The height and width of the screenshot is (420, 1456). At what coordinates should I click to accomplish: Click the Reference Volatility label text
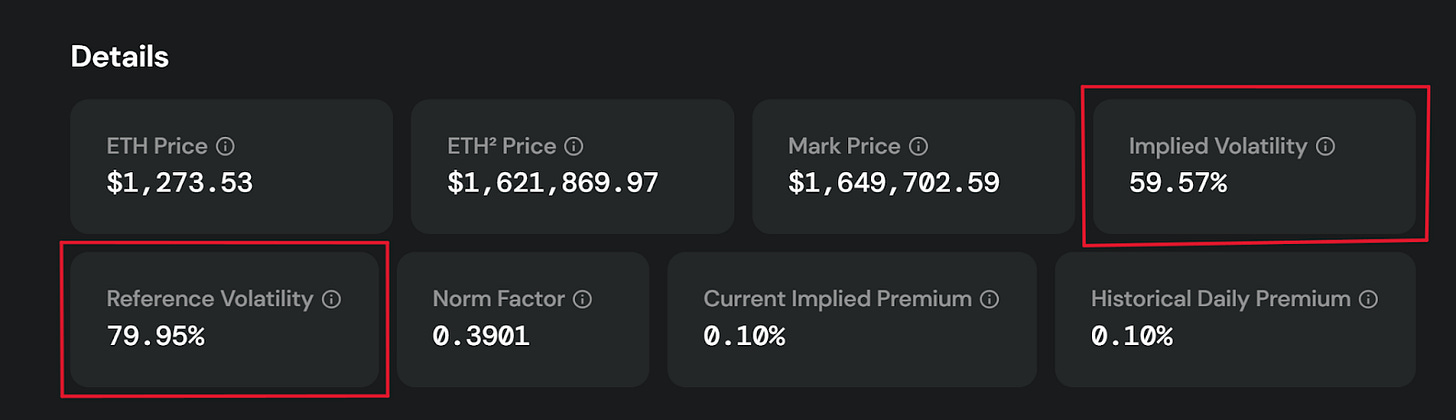click(x=210, y=299)
